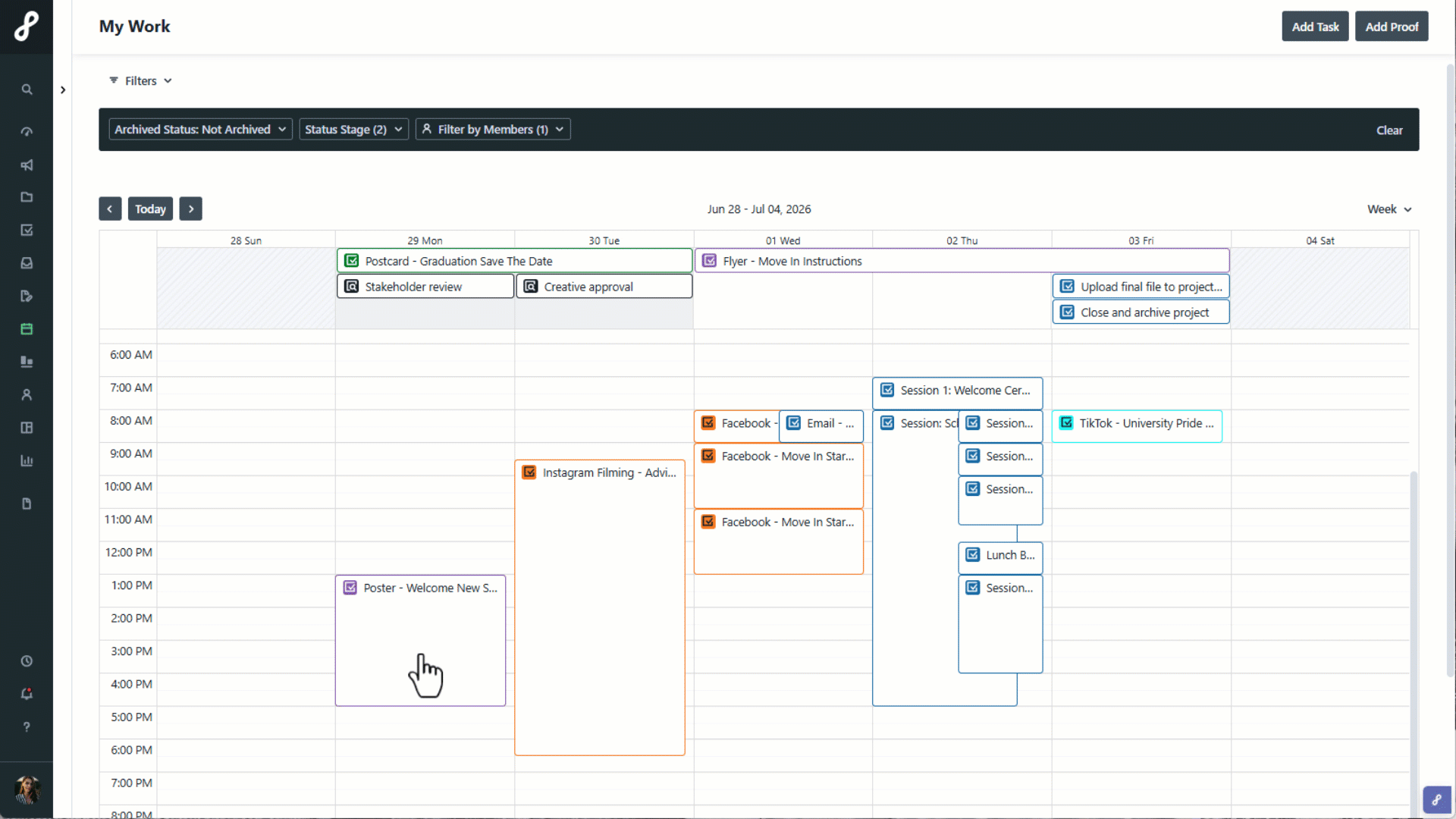Open the inbox tray icon in sidebar
Image resolution: width=1456 pixels, height=819 pixels.
coord(27,263)
